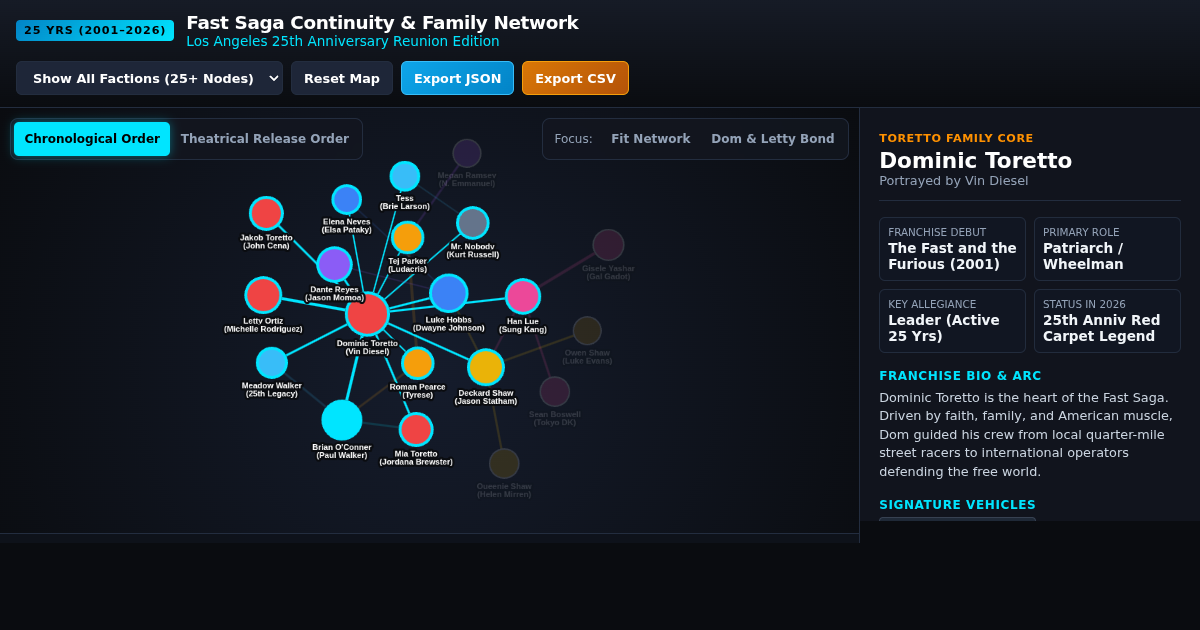Select the Tej Parker node
The height and width of the screenshot is (630, 1200).
click(x=407, y=237)
